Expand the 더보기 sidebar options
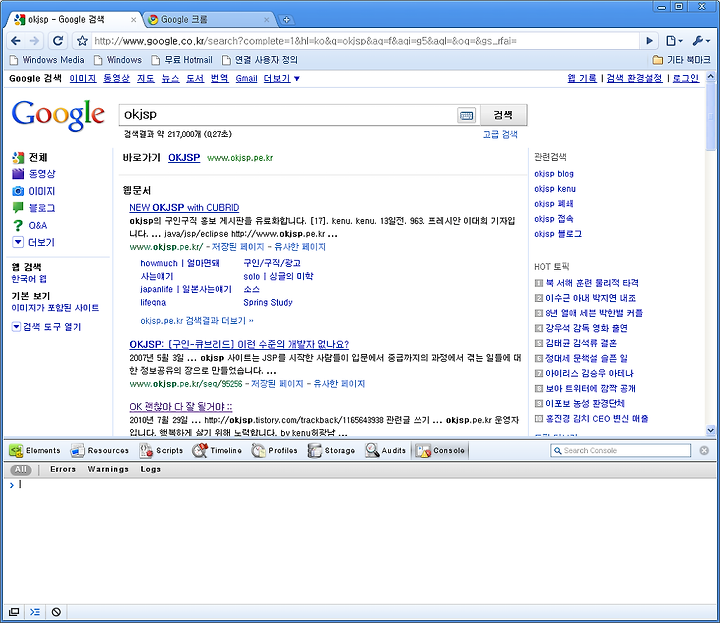The width and height of the screenshot is (720, 623). [x=33, y=242]
